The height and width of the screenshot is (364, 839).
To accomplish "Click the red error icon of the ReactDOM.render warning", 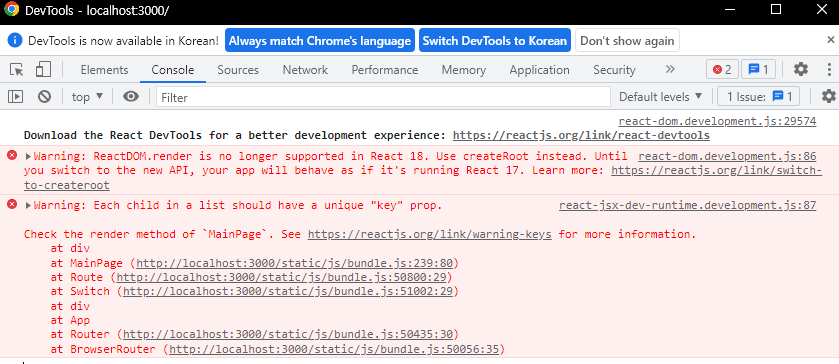I will point(12,156).
